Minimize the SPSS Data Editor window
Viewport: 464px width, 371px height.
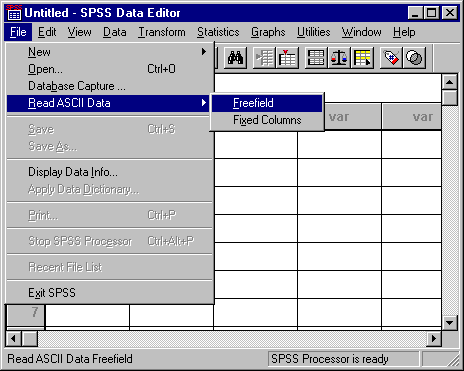[x=415, y=13]
